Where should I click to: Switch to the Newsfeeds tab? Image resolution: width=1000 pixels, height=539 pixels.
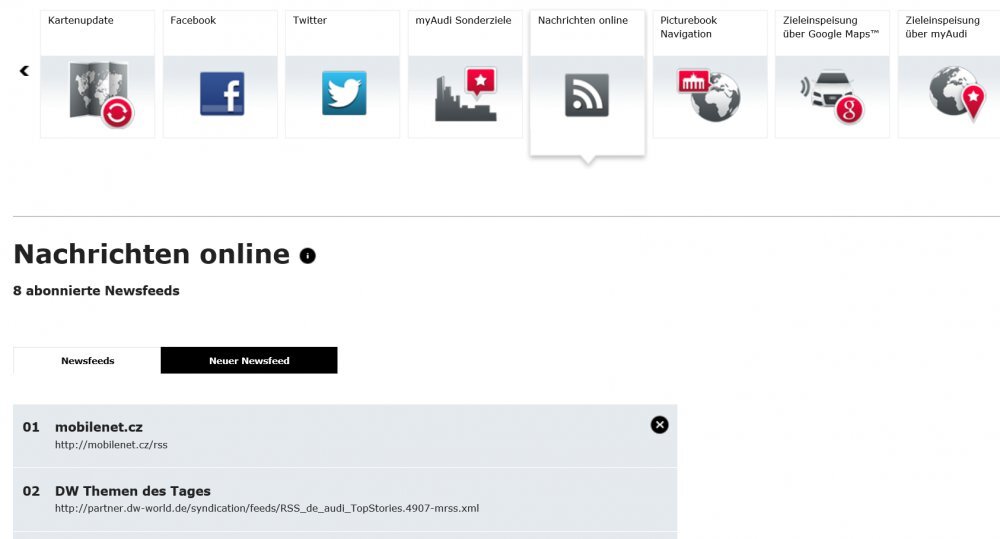88,361
